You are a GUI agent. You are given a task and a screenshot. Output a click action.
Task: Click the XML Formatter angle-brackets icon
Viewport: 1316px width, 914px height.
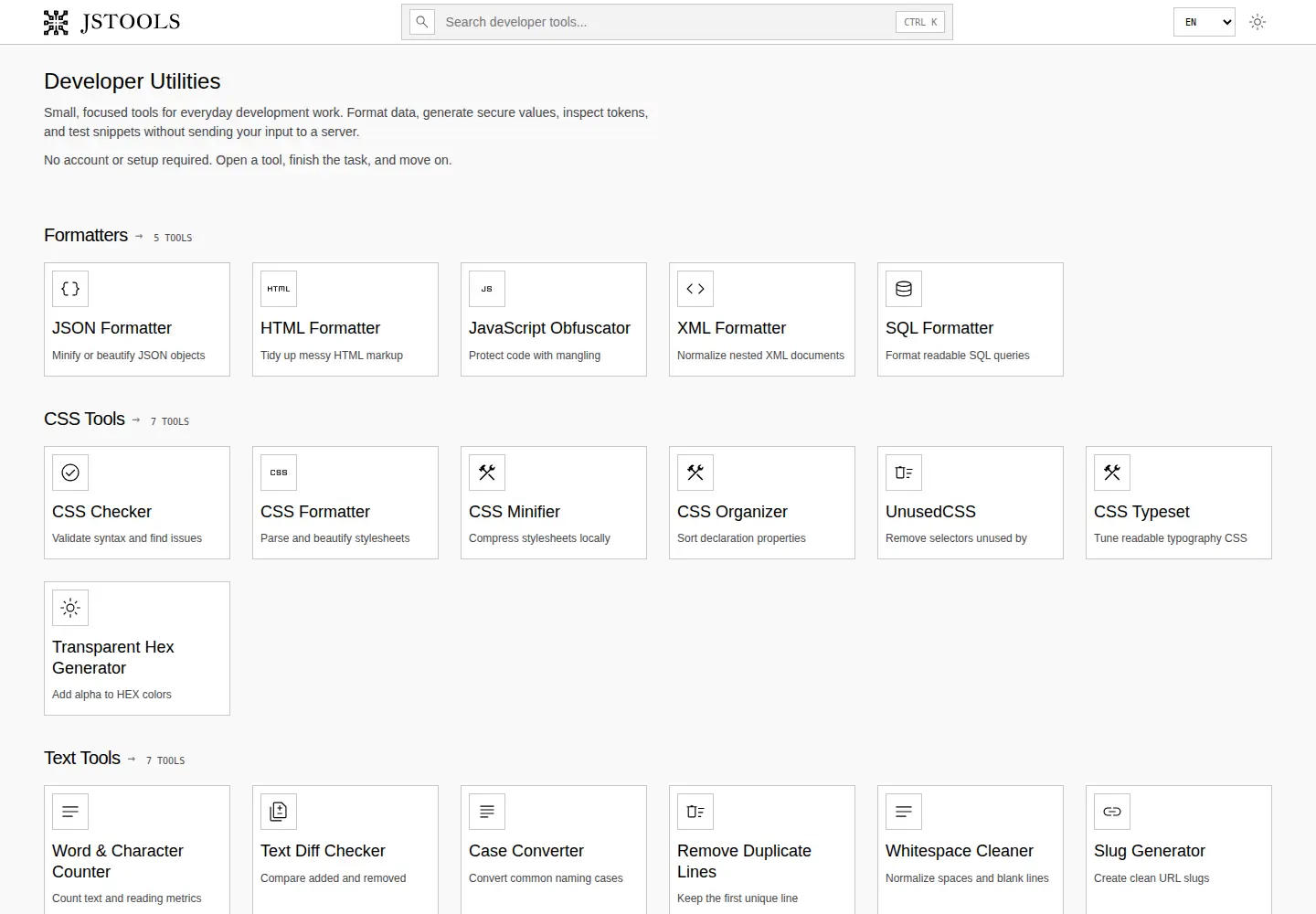[x=695, y=289]
